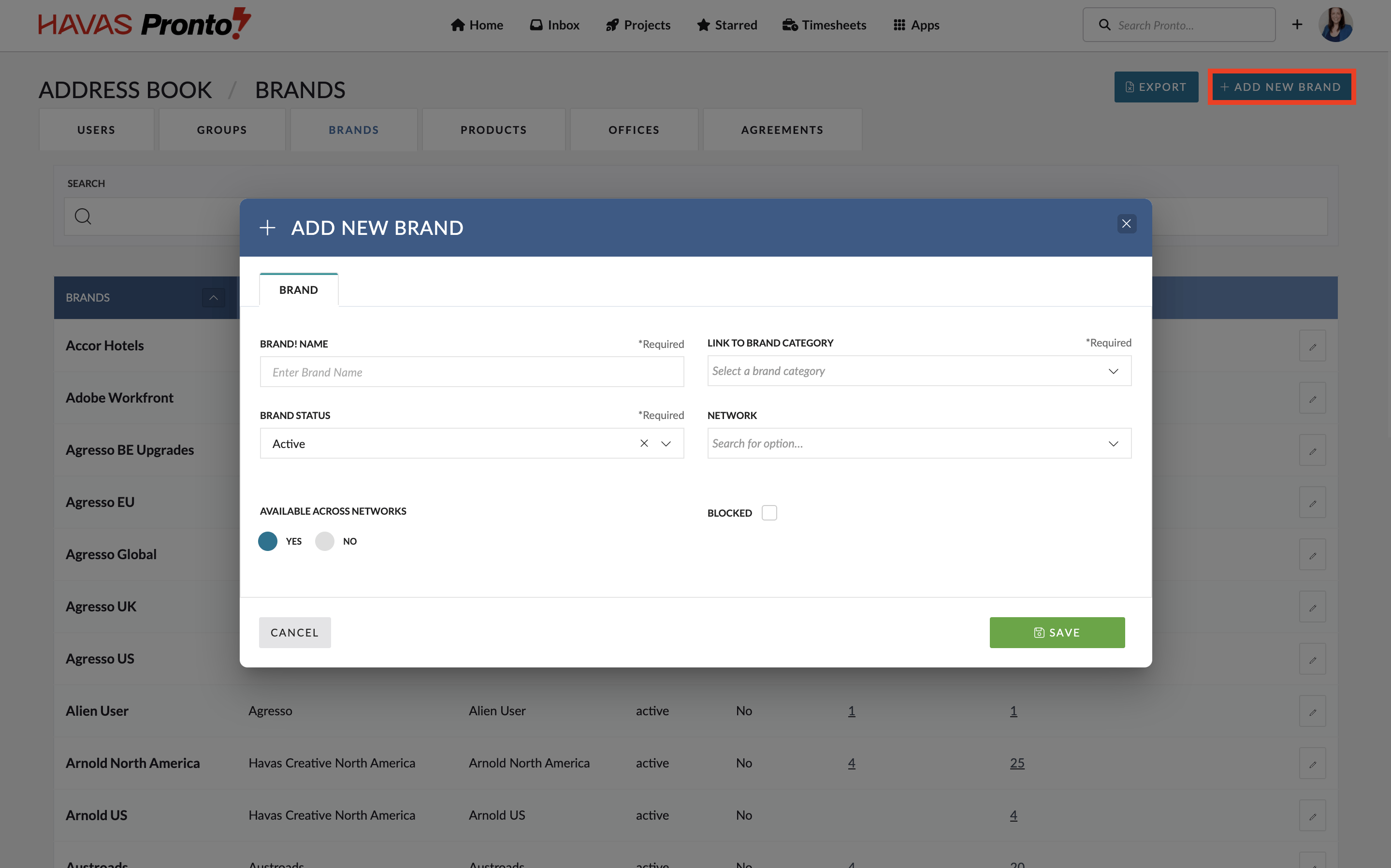Click the green Save button
Image resolution: width=1391 pixels, height=868 pixels.
[x=1057, y=633]
